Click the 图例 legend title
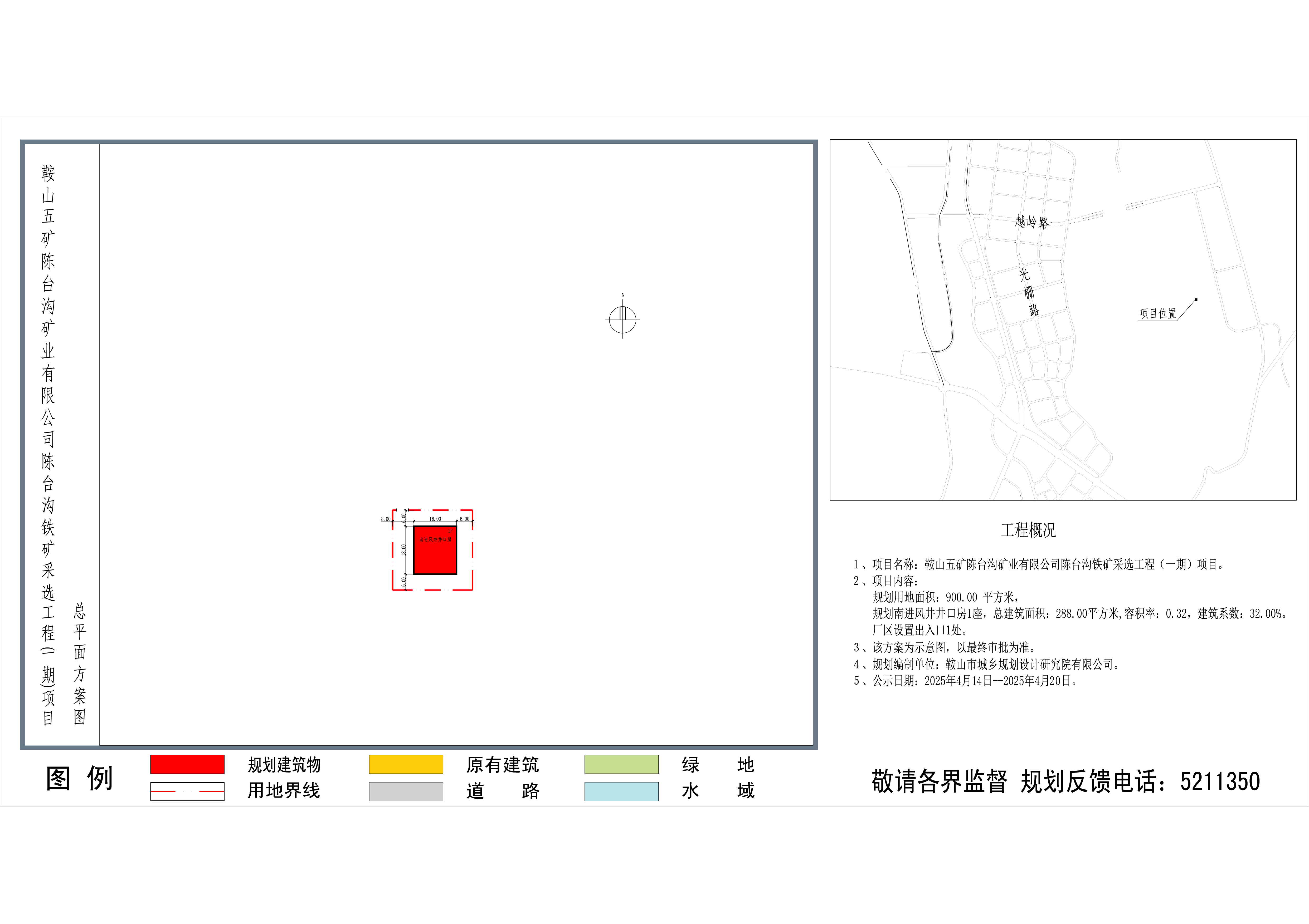 [x=79, y=778]
